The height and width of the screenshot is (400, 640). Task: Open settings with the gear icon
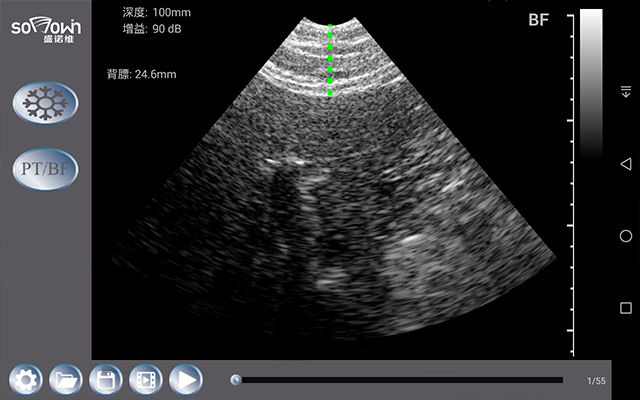click(x=26, y=380)
